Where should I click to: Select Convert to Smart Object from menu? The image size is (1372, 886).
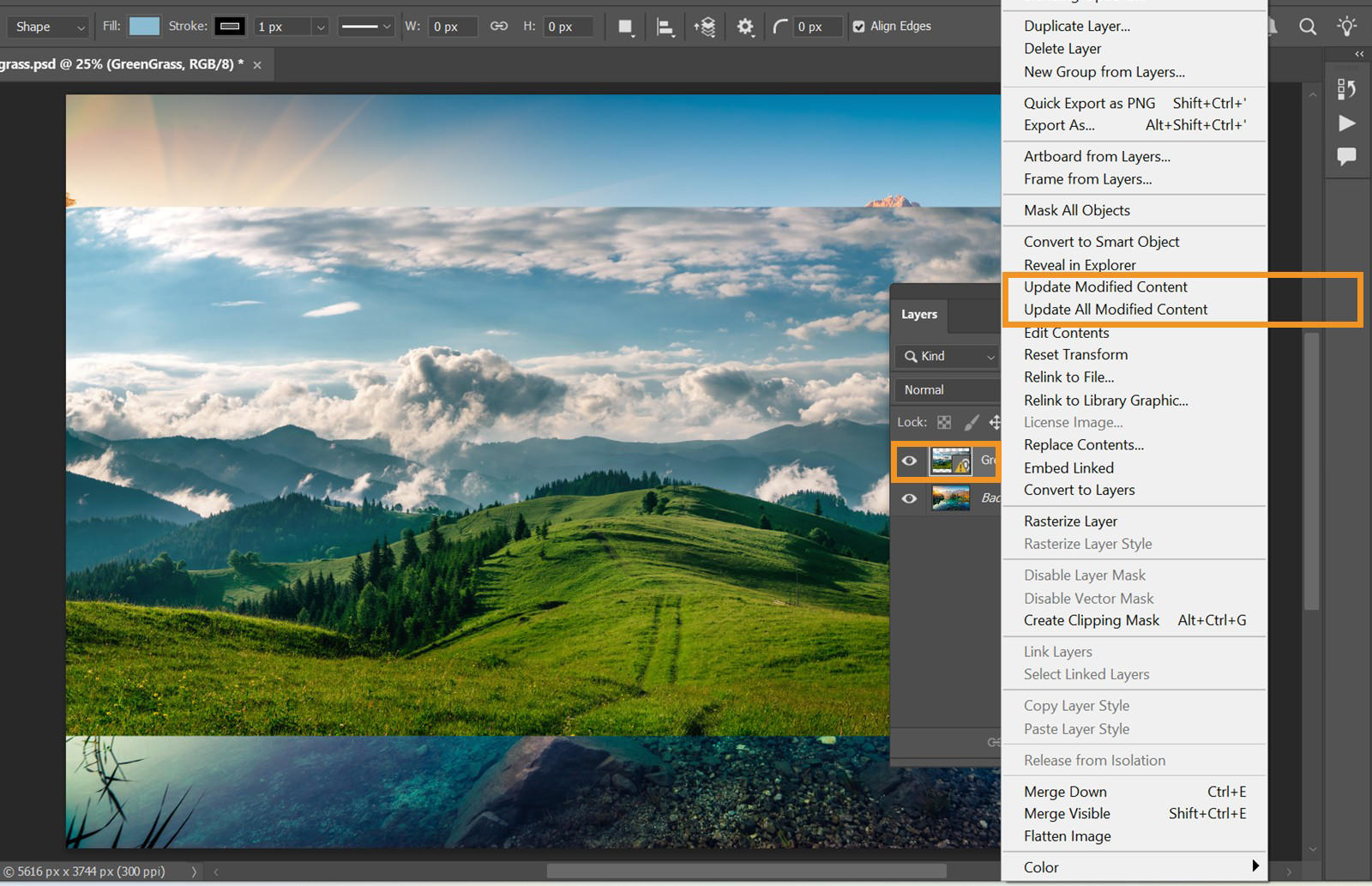(1101, 241)
